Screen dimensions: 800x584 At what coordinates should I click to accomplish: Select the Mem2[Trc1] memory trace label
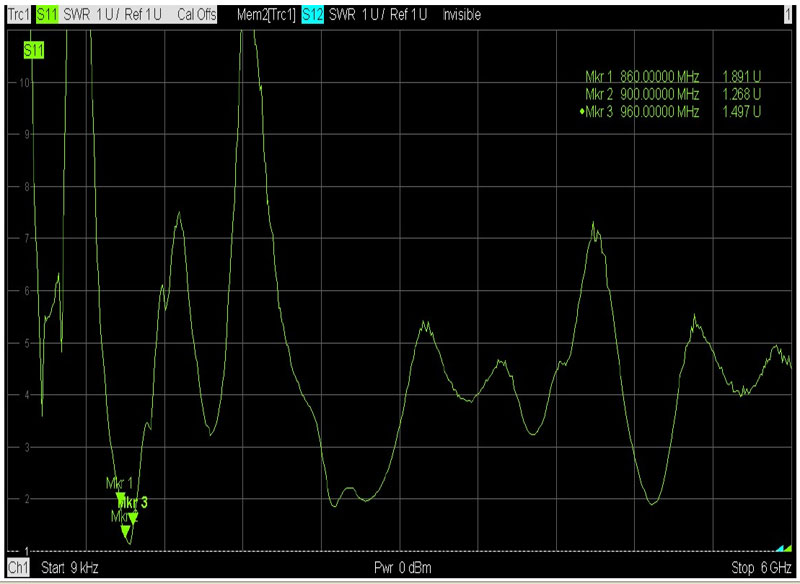(266, 15)
